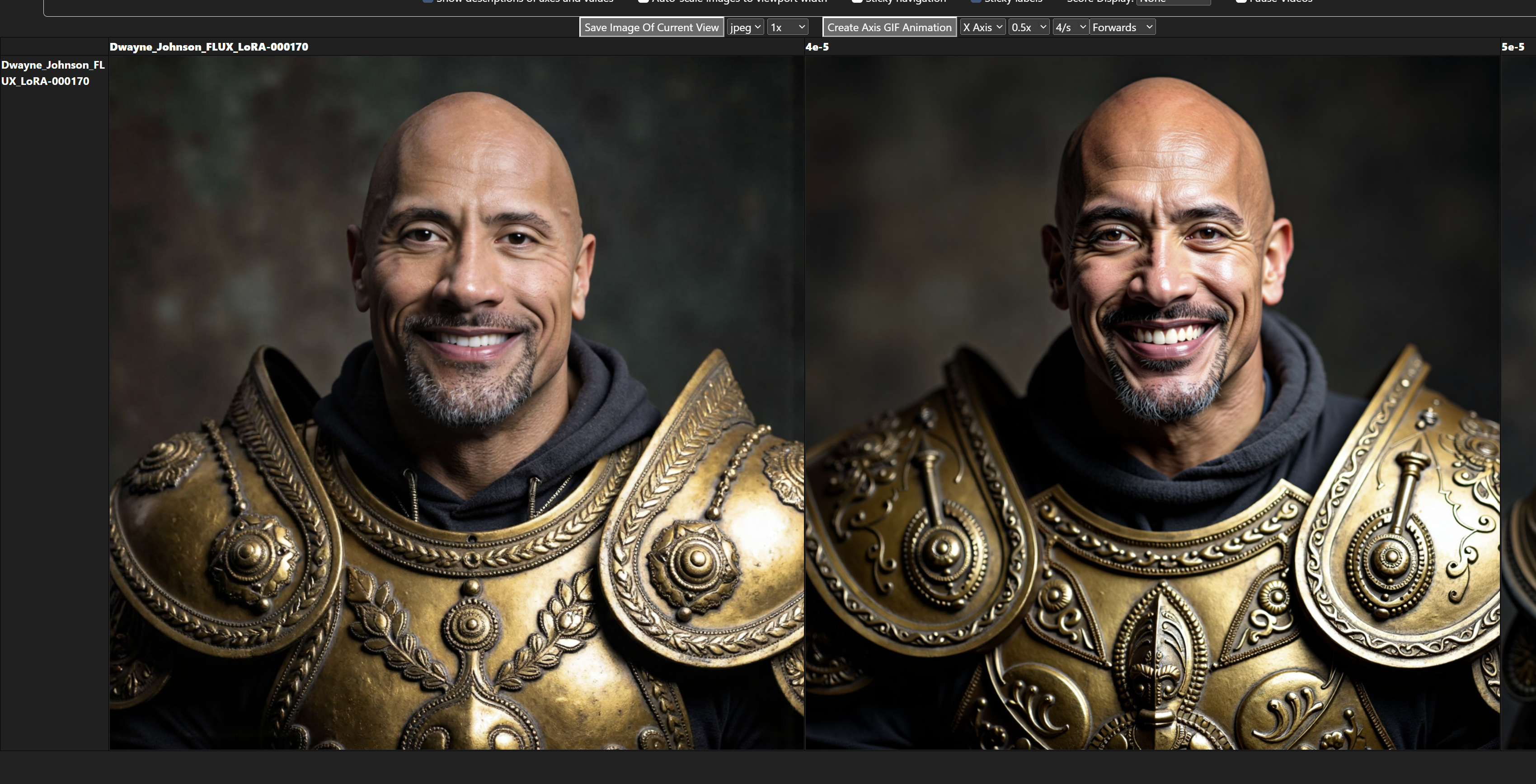The width and height of the screenshot is (1536, 784).
Task: Open the Forwards direction dropdown
Action: 1122,28
